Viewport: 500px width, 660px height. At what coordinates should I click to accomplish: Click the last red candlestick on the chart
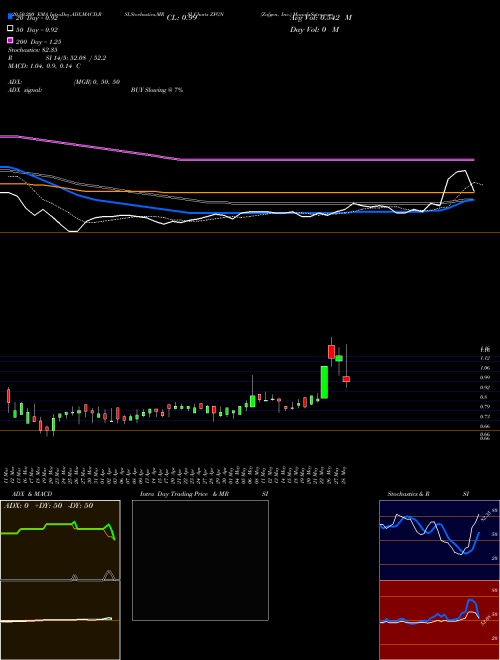[x=346, y=379]
